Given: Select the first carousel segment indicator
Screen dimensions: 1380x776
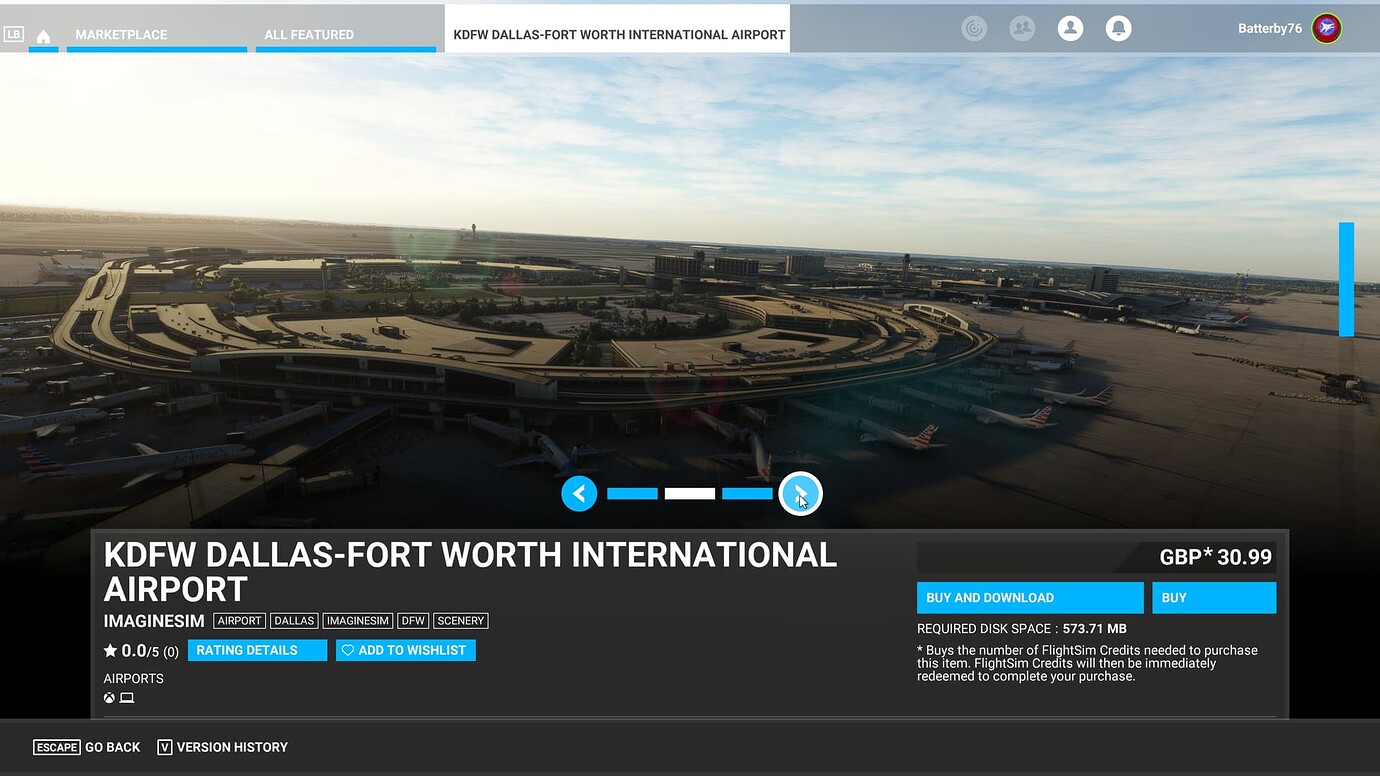Looking at the screenshot, I should [x=632, y=493].
